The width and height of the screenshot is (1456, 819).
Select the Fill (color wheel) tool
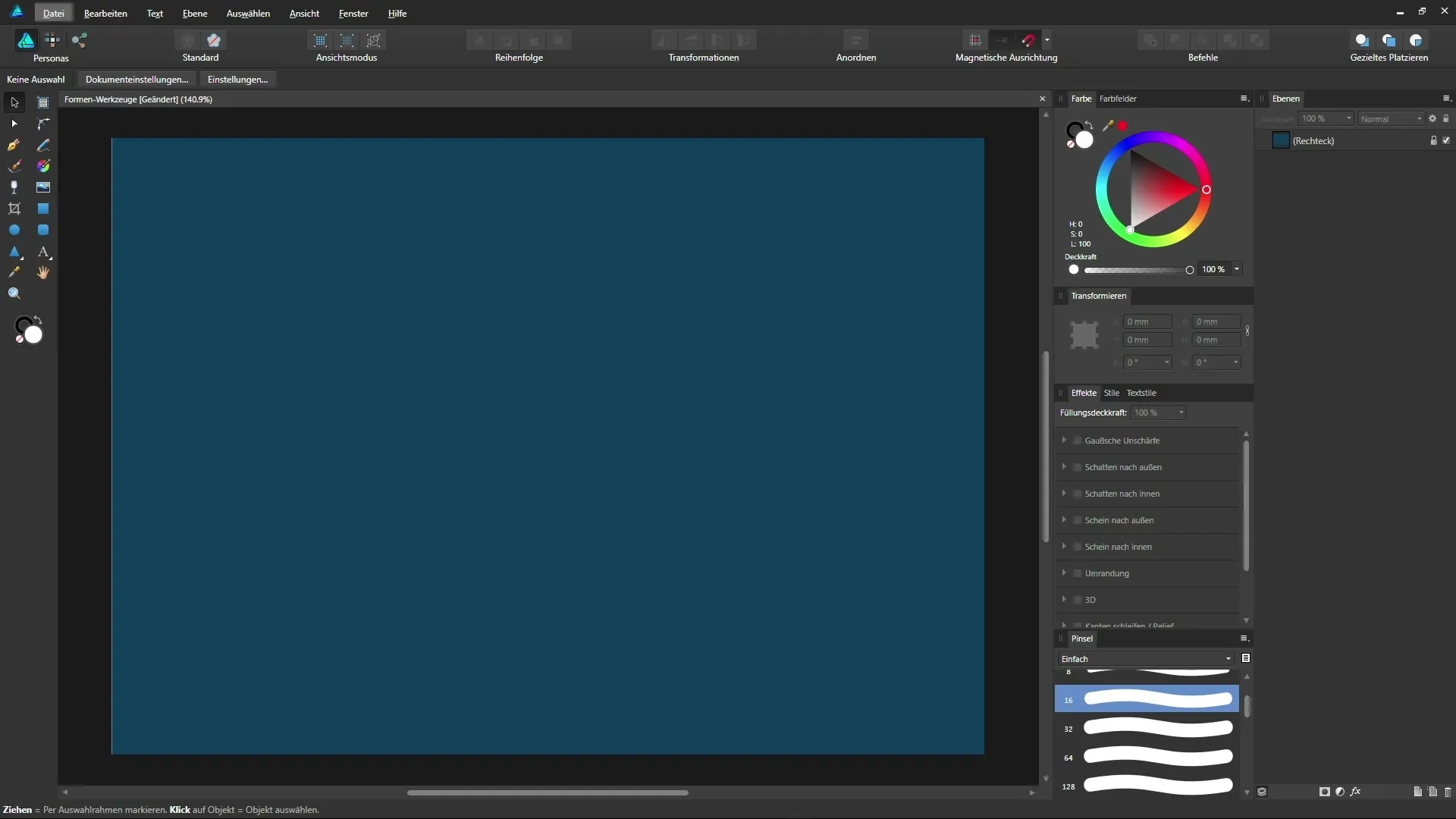pos(43,166)
